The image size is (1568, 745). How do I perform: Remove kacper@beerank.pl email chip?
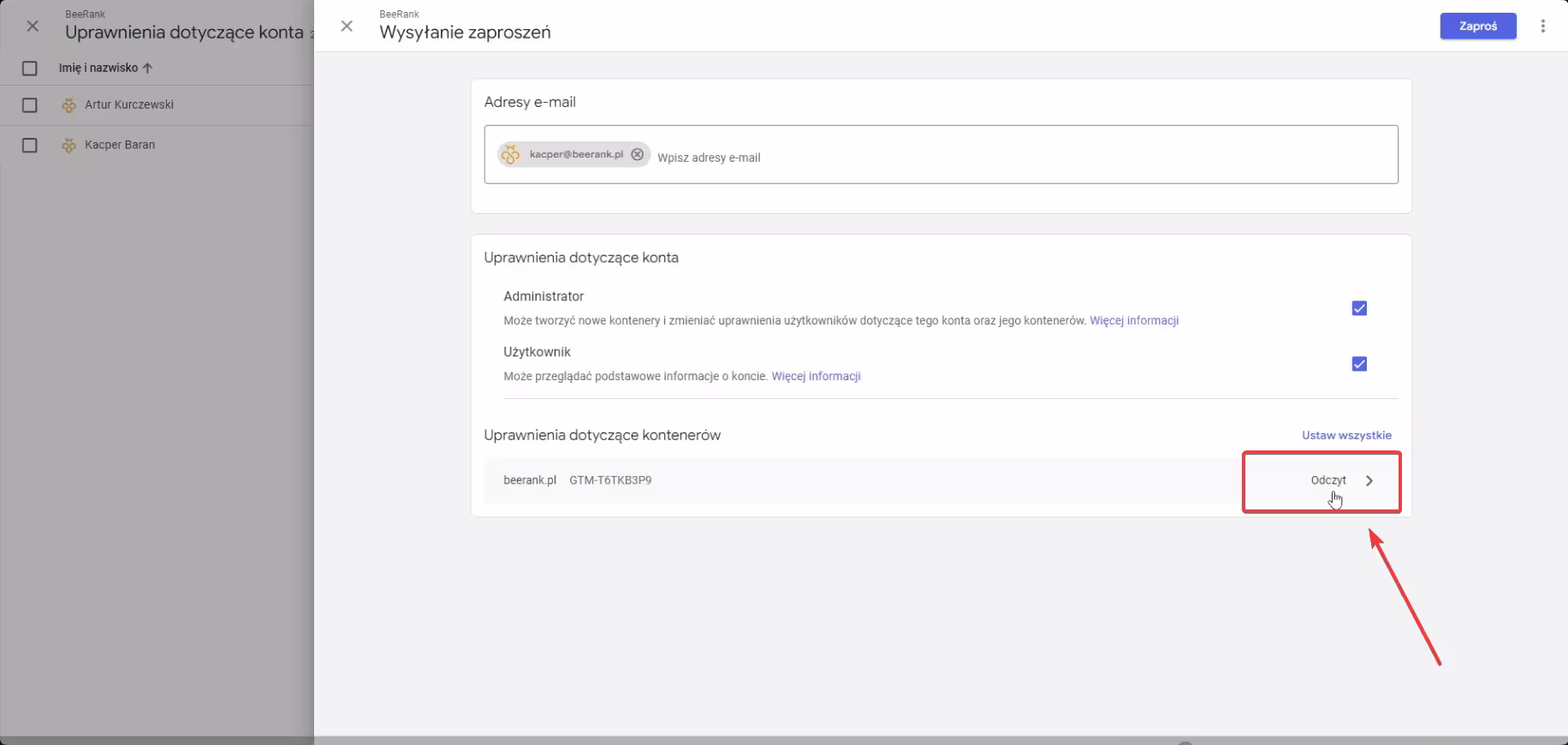click(637, 155)
